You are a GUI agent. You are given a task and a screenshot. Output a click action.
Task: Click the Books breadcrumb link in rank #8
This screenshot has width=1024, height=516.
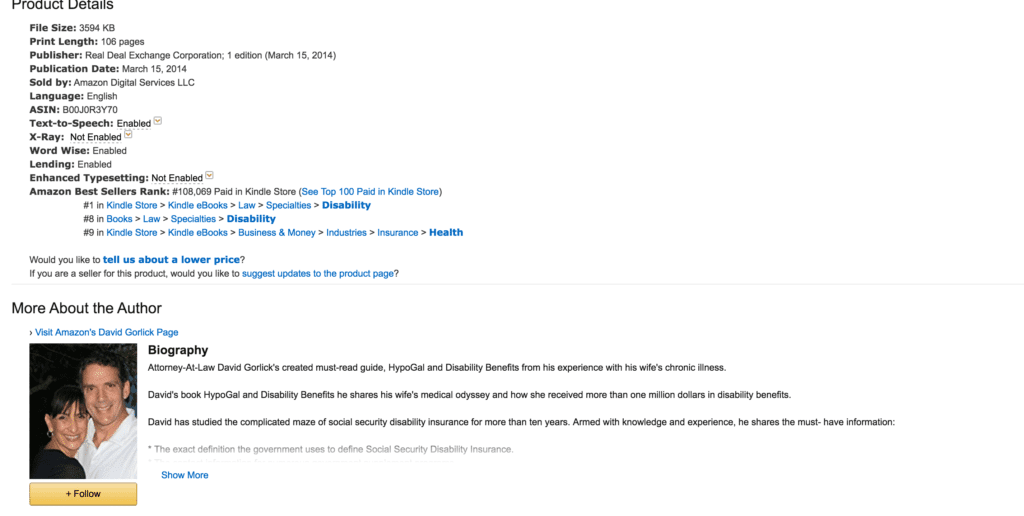(x=120, y=219)
